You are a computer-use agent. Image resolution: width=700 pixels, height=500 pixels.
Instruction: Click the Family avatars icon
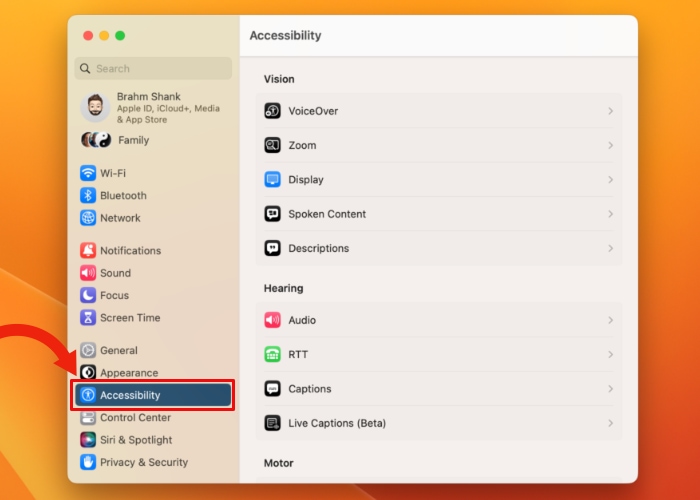coord(96,140)
